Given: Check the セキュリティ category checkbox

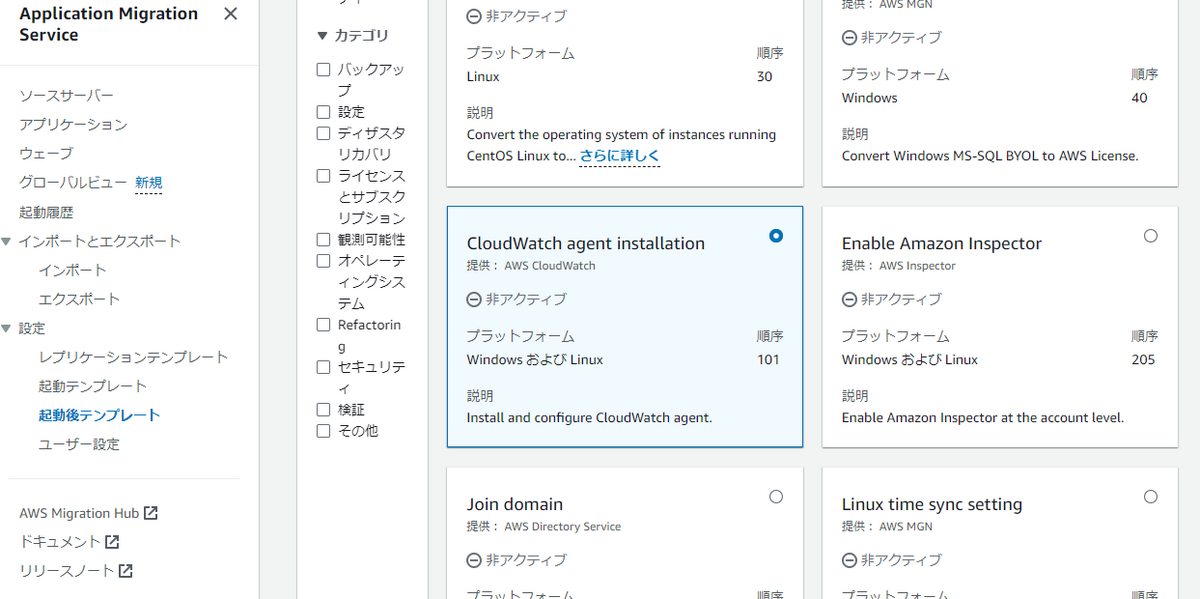Looking at the screenshot, I should click(323, 367).
